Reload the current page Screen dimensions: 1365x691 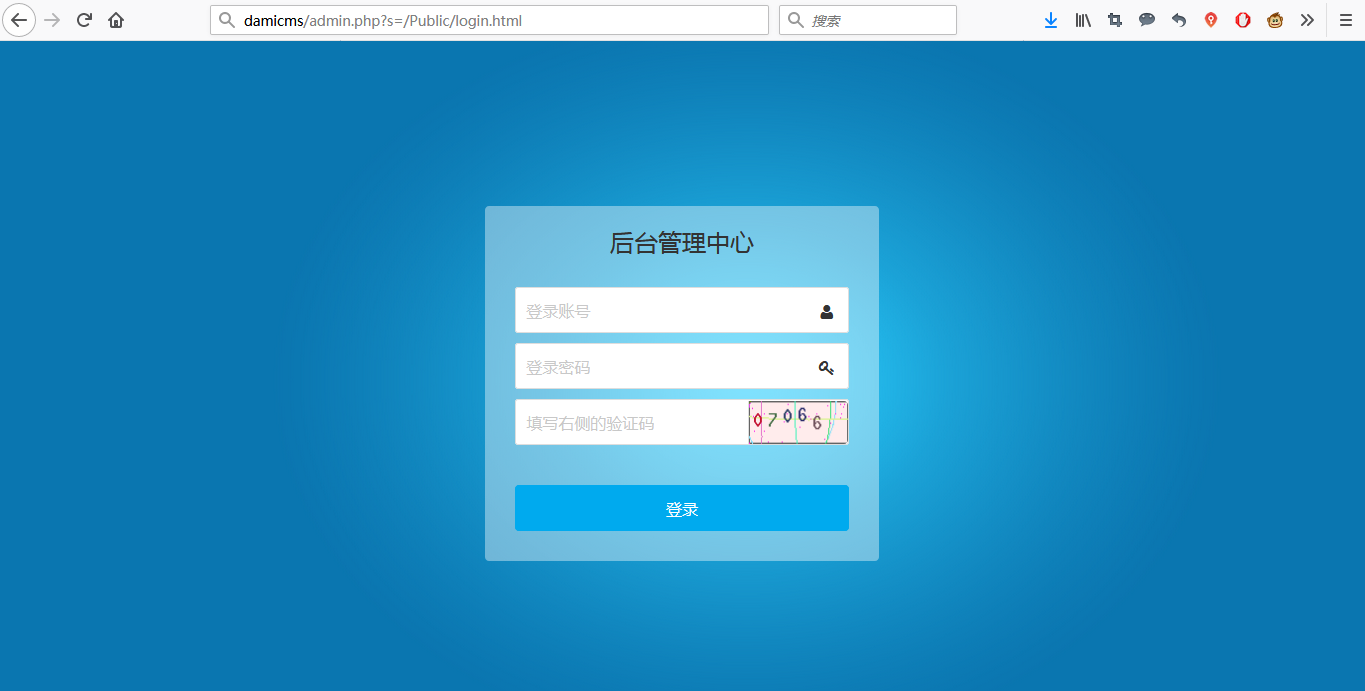tap(84, 20)
